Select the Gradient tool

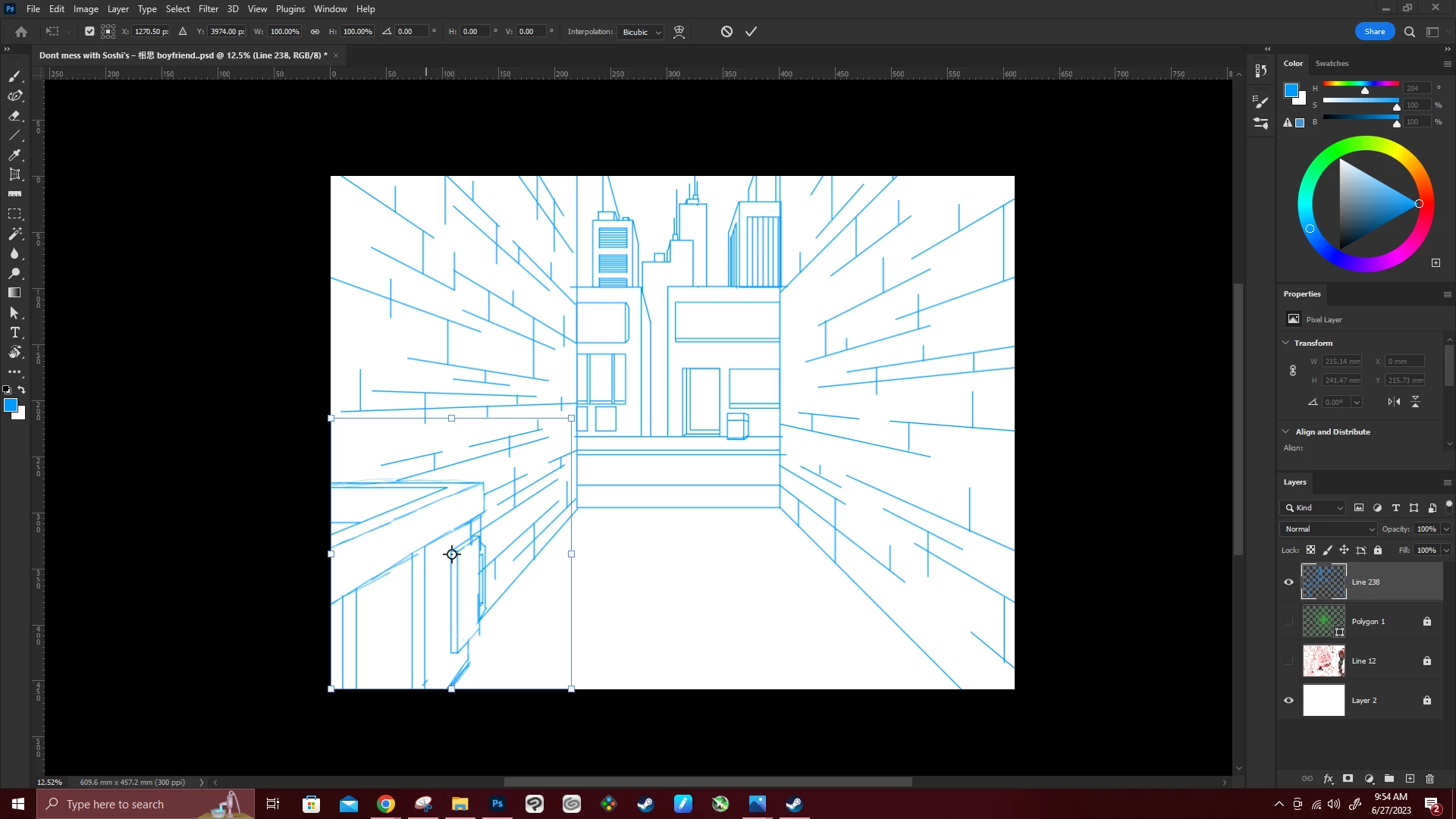point(14,293)
